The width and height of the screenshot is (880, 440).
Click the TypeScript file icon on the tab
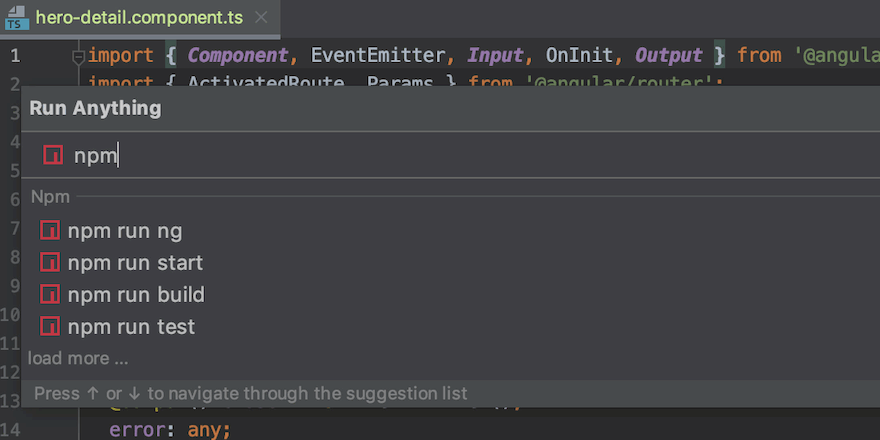16,18
